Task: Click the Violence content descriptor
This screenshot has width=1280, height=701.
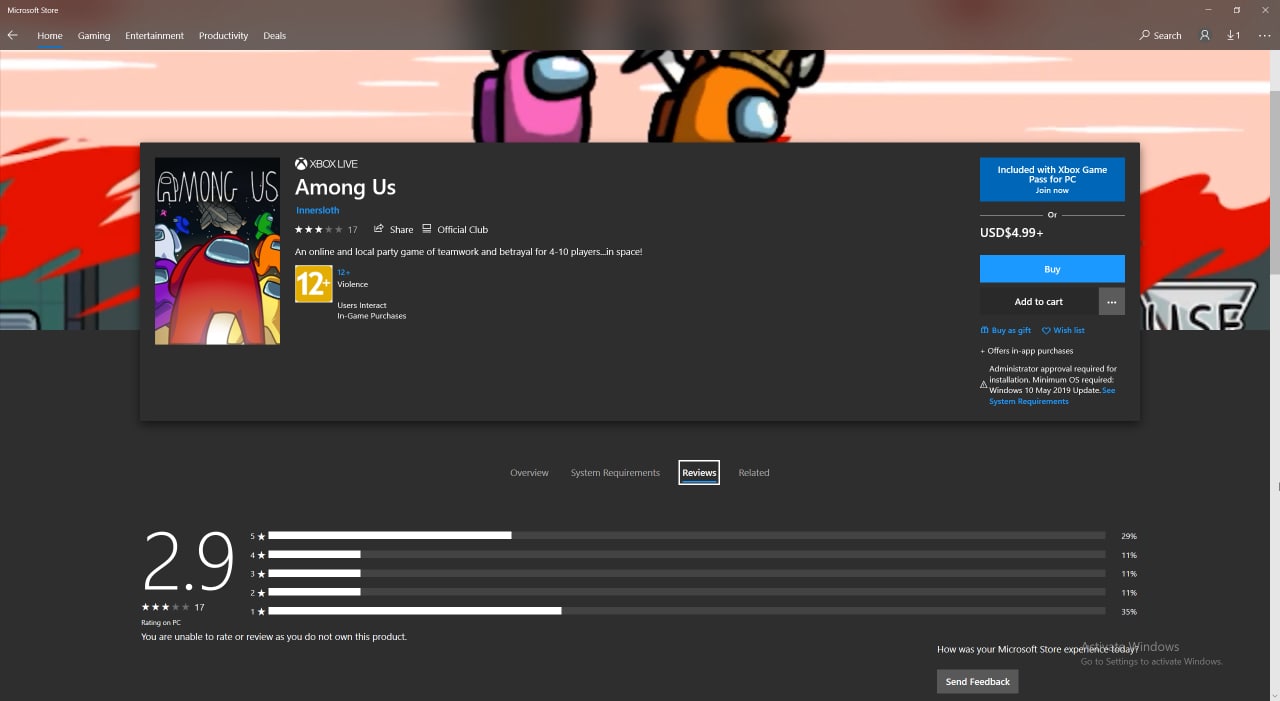Action: 353,284
